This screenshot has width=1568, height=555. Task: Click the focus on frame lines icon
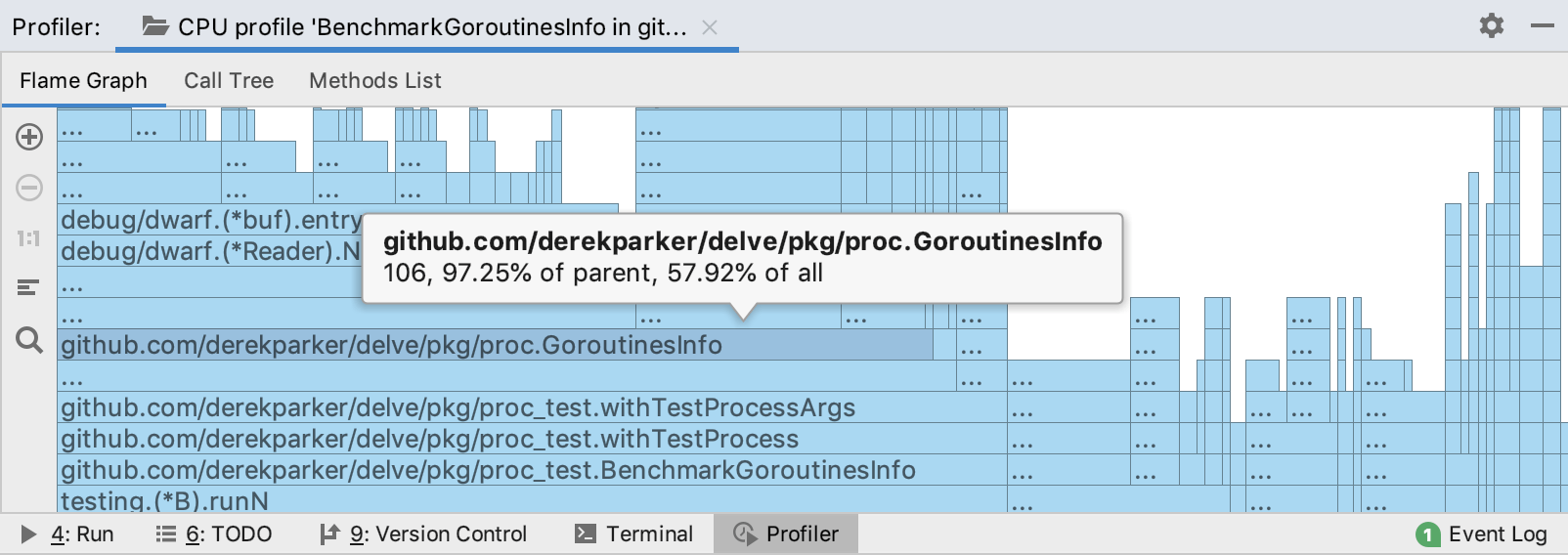tap(28, 287)
